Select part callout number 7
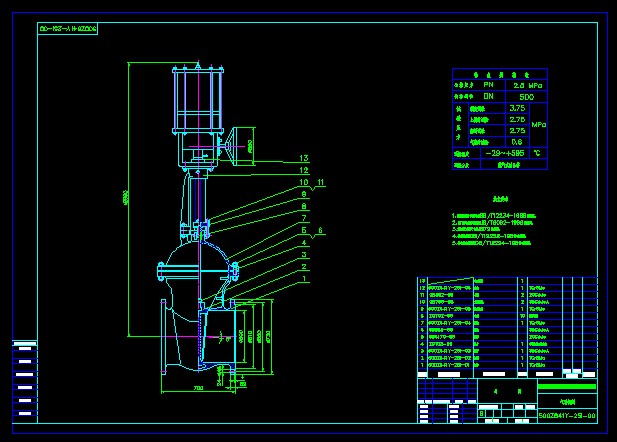 click(303, 217)
